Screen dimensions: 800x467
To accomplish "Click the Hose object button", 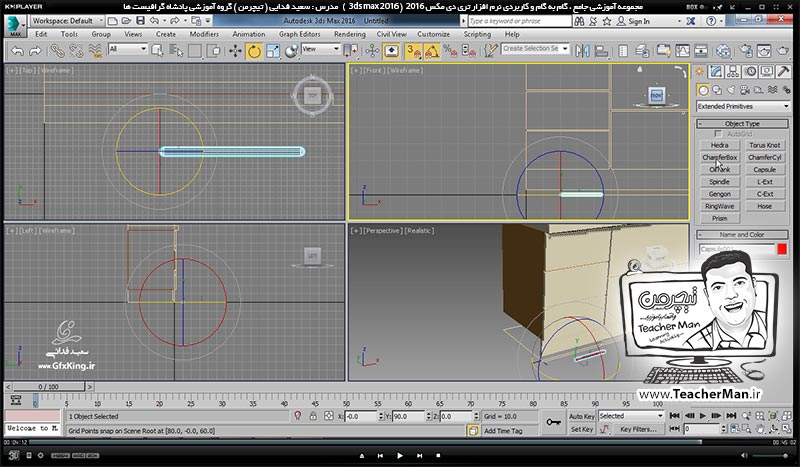I will point(764,206).
